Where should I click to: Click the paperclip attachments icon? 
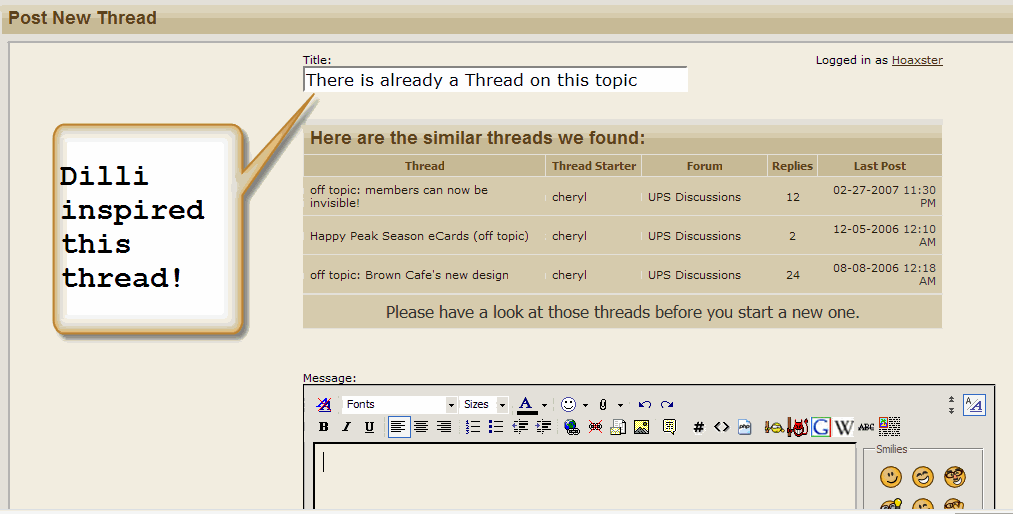click(x=603, y=404)
